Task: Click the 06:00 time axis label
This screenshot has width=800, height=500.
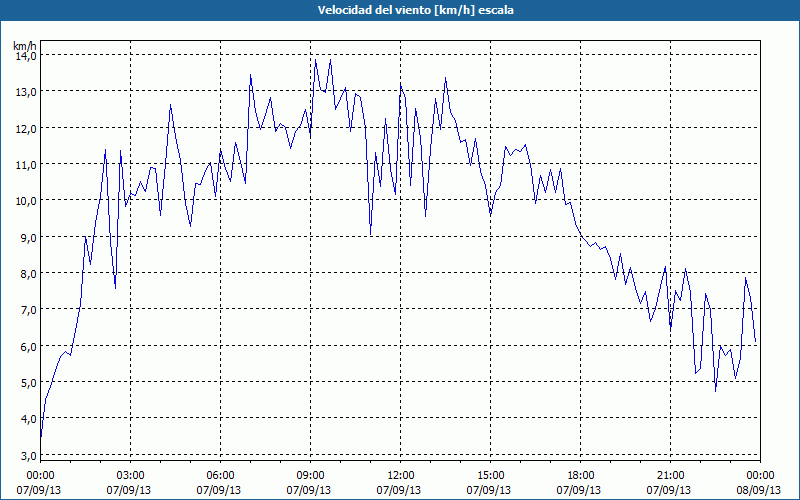Action: (x=220, y=476)
